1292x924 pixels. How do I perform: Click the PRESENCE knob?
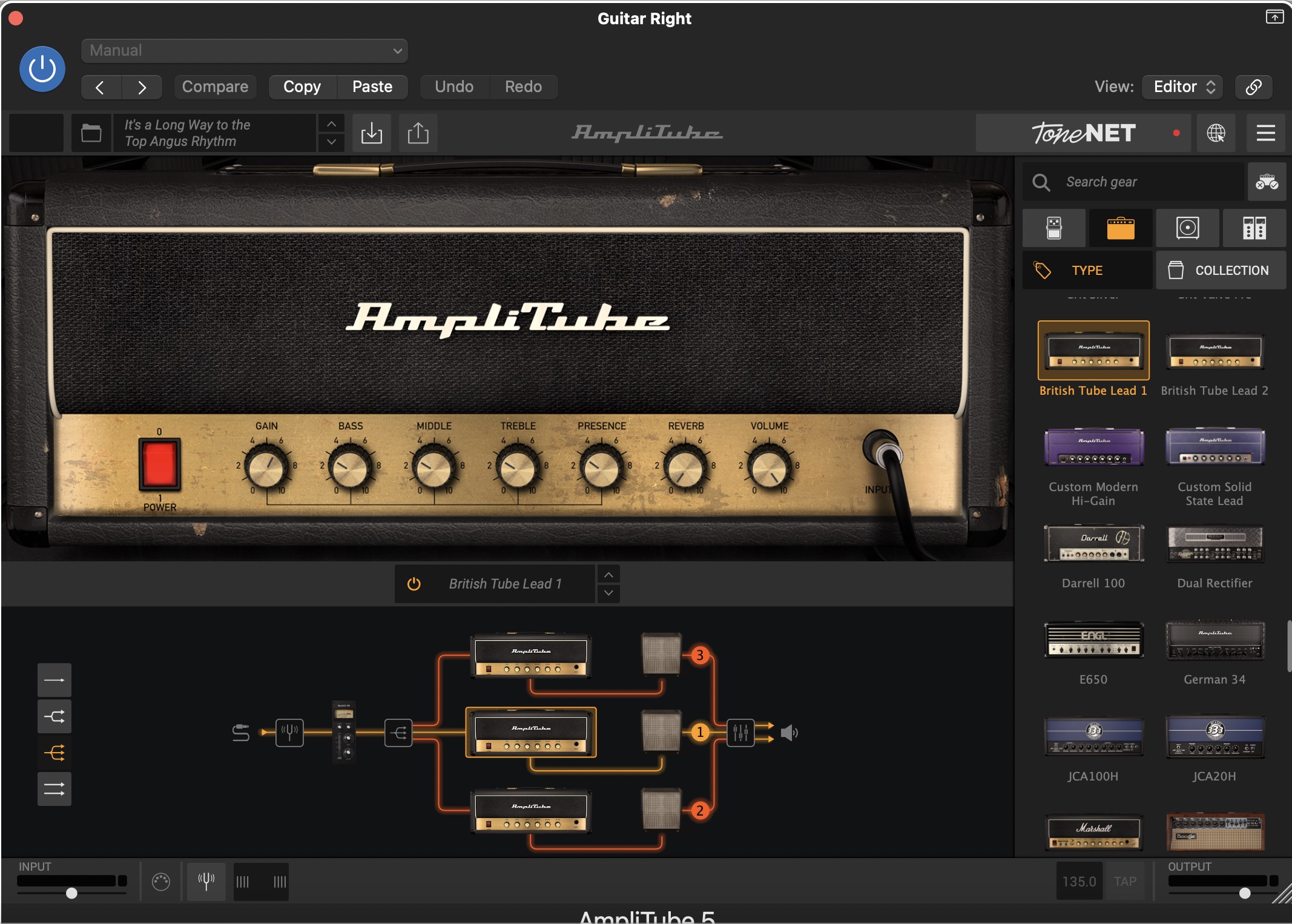click(x=601, y=467)
